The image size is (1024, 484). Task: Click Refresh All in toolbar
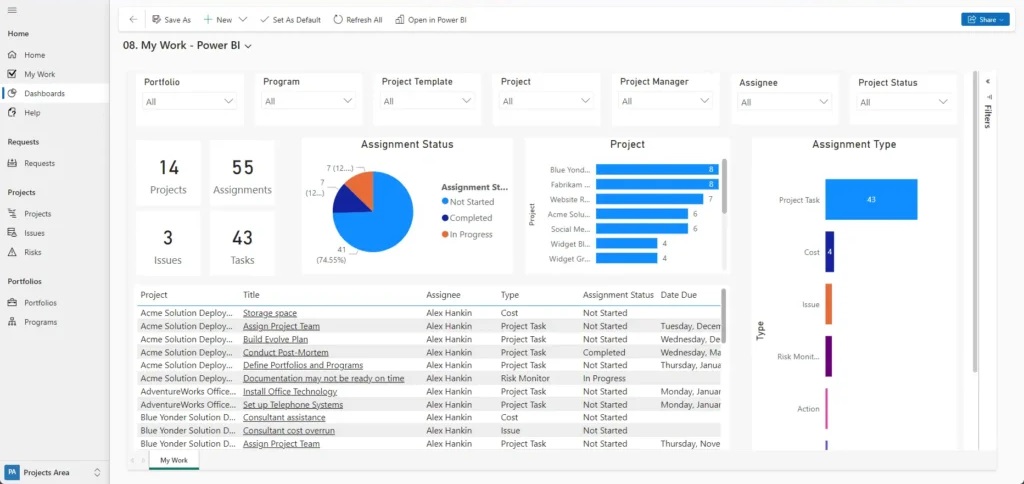357,19
